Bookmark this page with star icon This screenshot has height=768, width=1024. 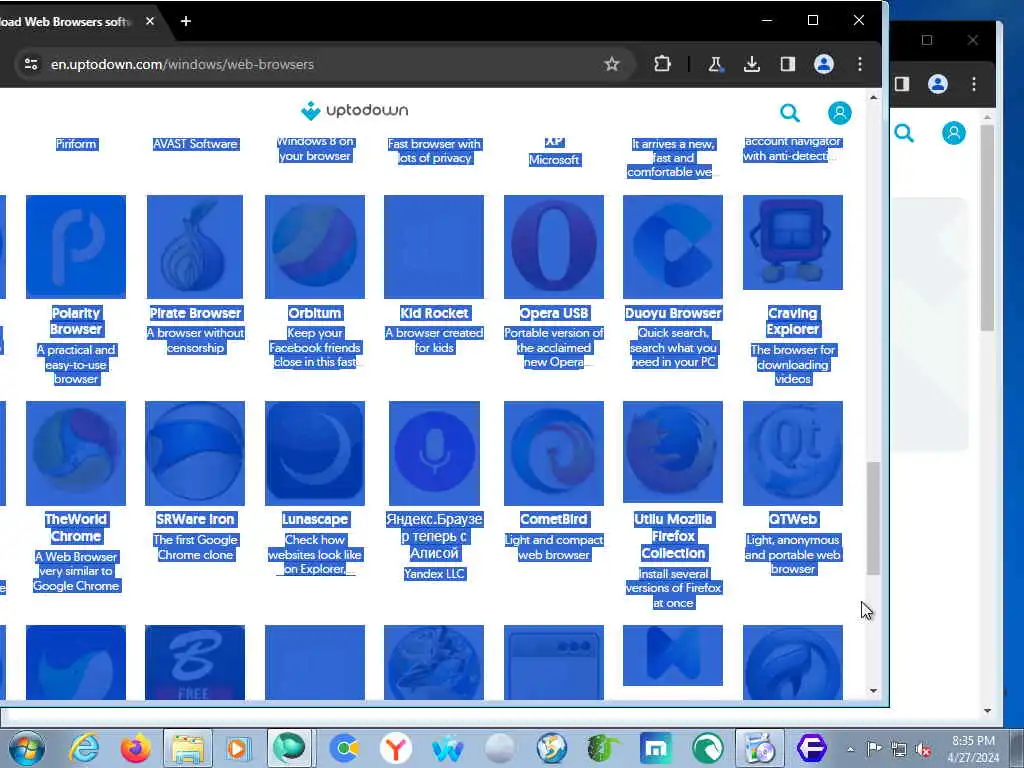pyautogui.click(x=611, y=64)
